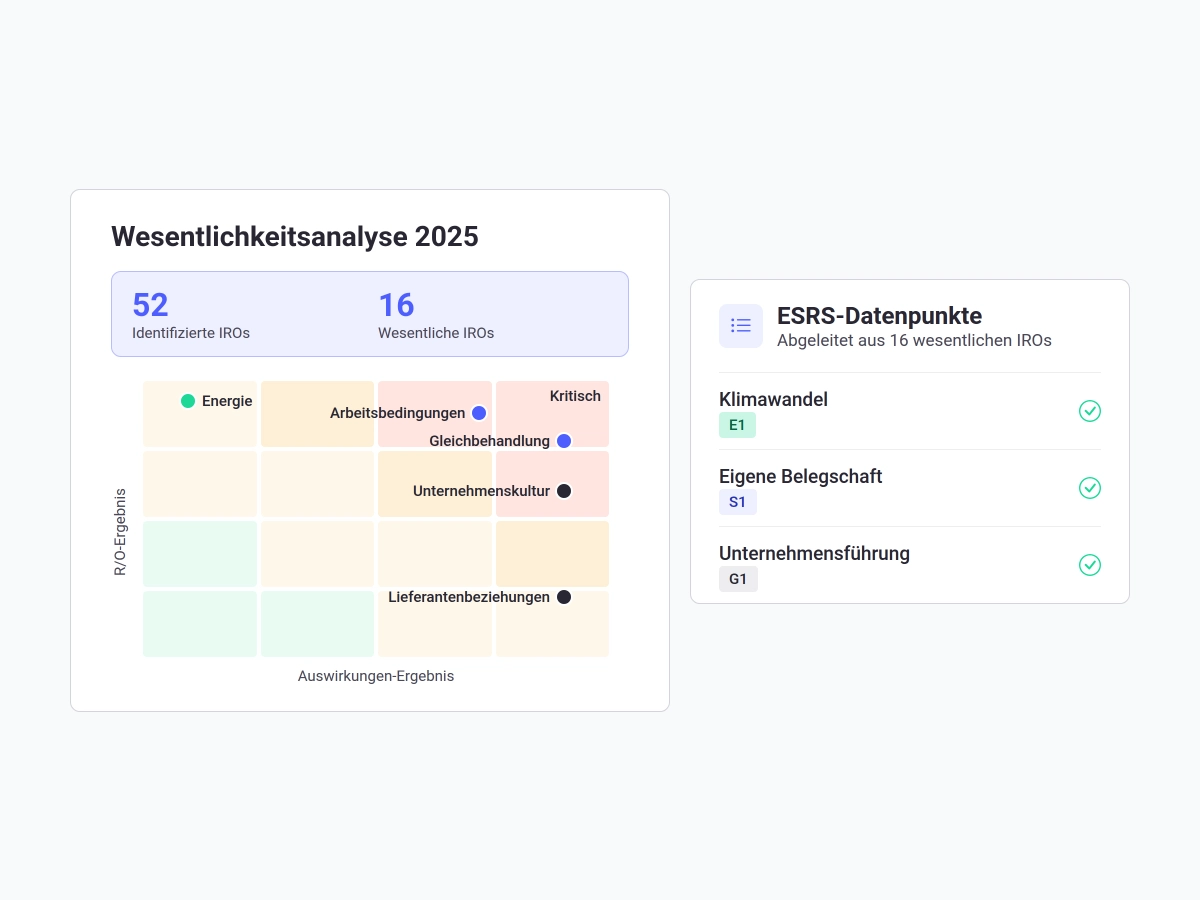Select the Gleichbehandlung matrix dot
The image size is (1200, 900).
click(564, 441)
